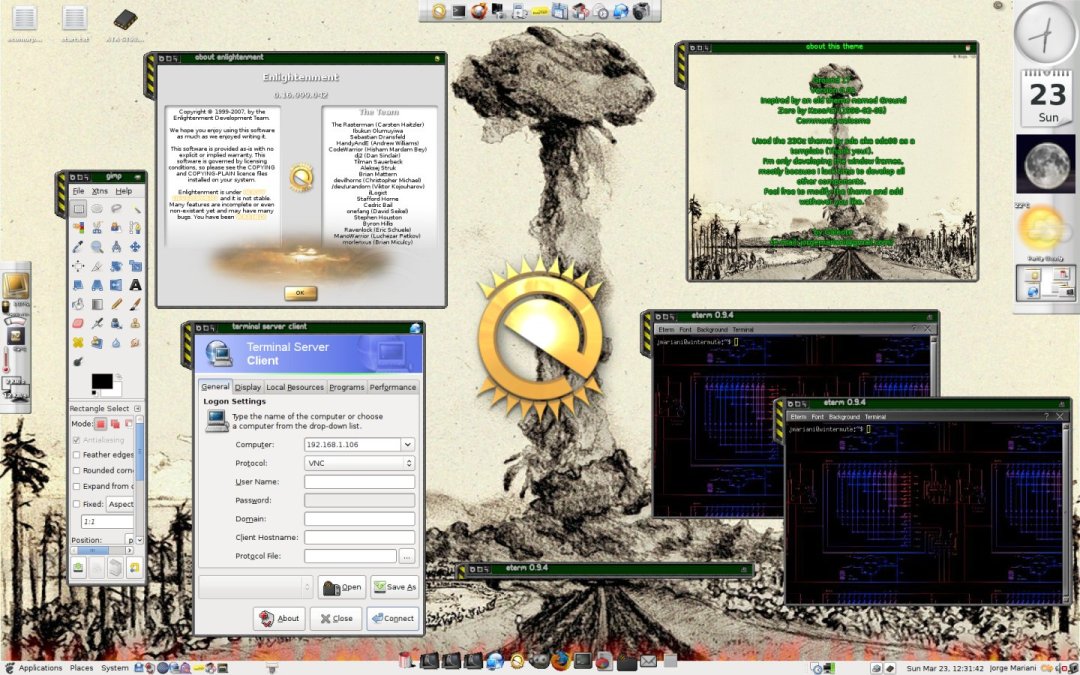Toggle the Fixed checkbox in tool options

click(76, 504)
